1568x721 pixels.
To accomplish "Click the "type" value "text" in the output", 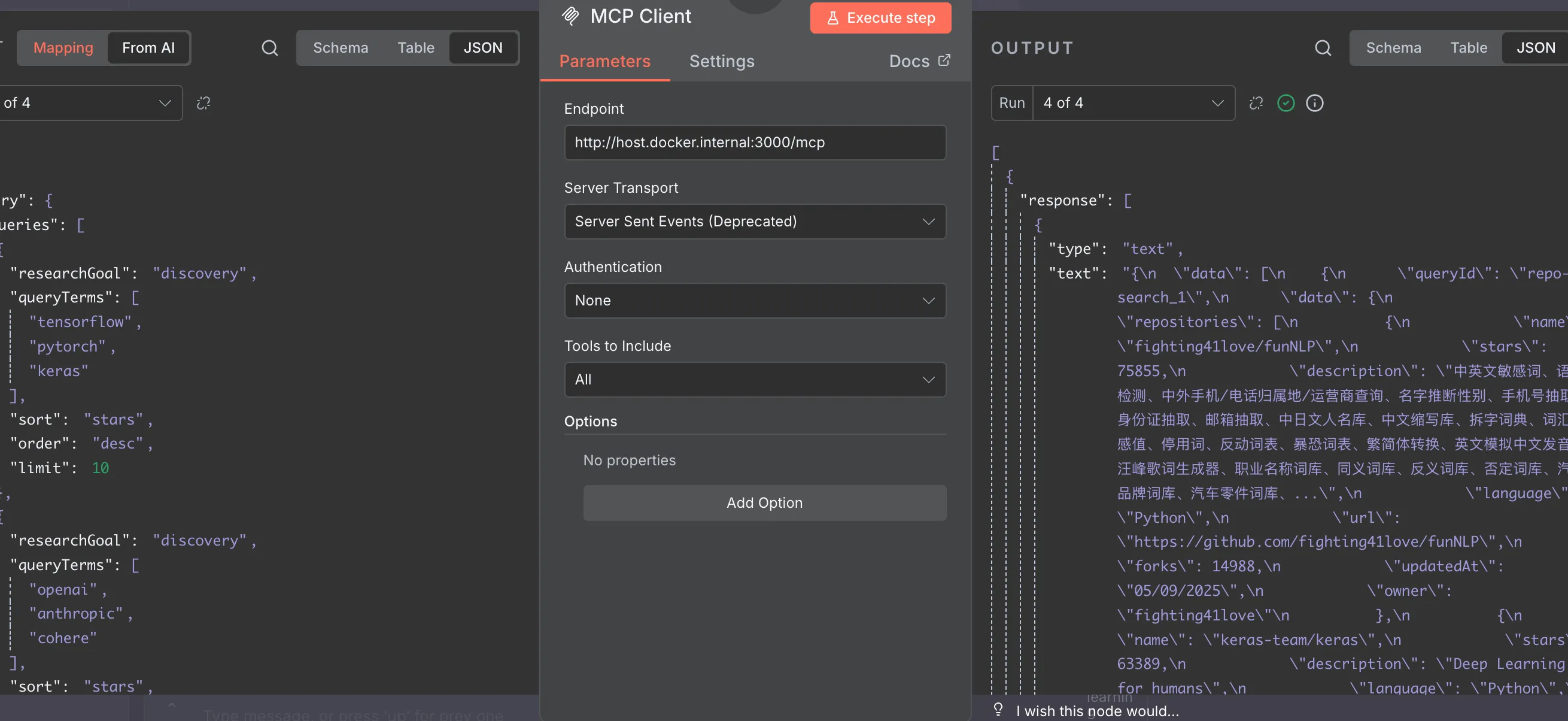I will tap(1147, 249).
